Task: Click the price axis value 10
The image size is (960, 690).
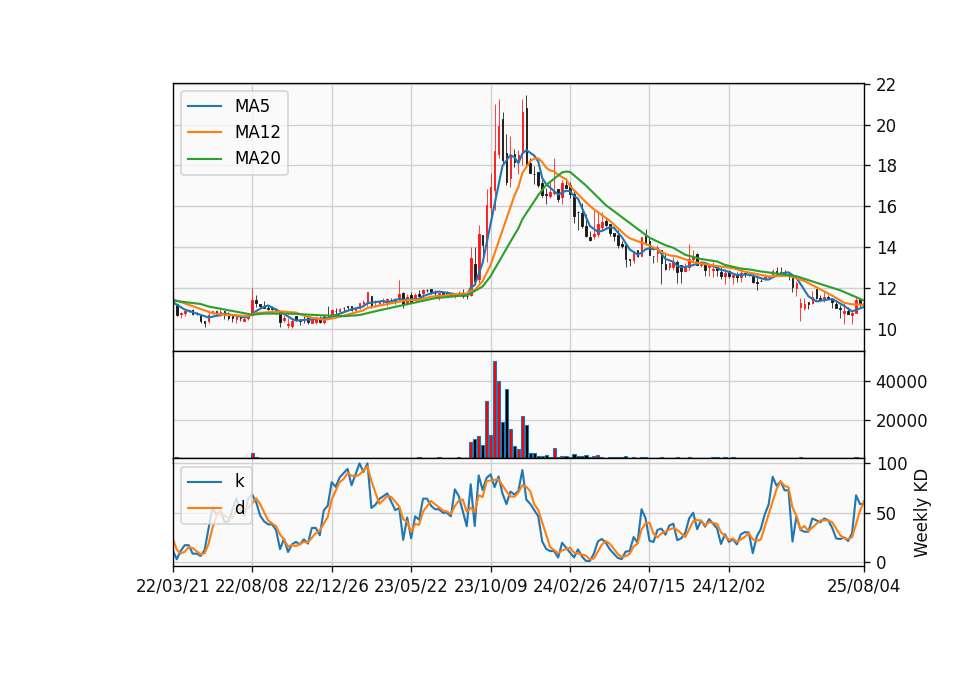Action: click(886, 329)
